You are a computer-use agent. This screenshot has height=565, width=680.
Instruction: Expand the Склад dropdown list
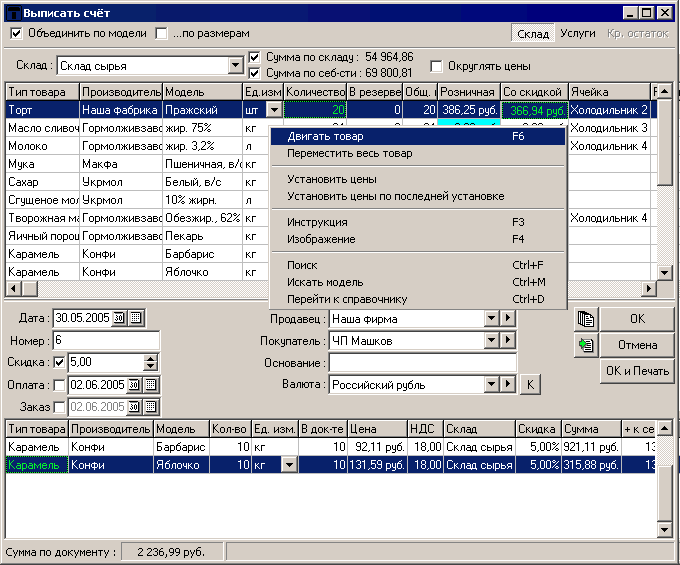pyautogui.click(x=236, y=66)
